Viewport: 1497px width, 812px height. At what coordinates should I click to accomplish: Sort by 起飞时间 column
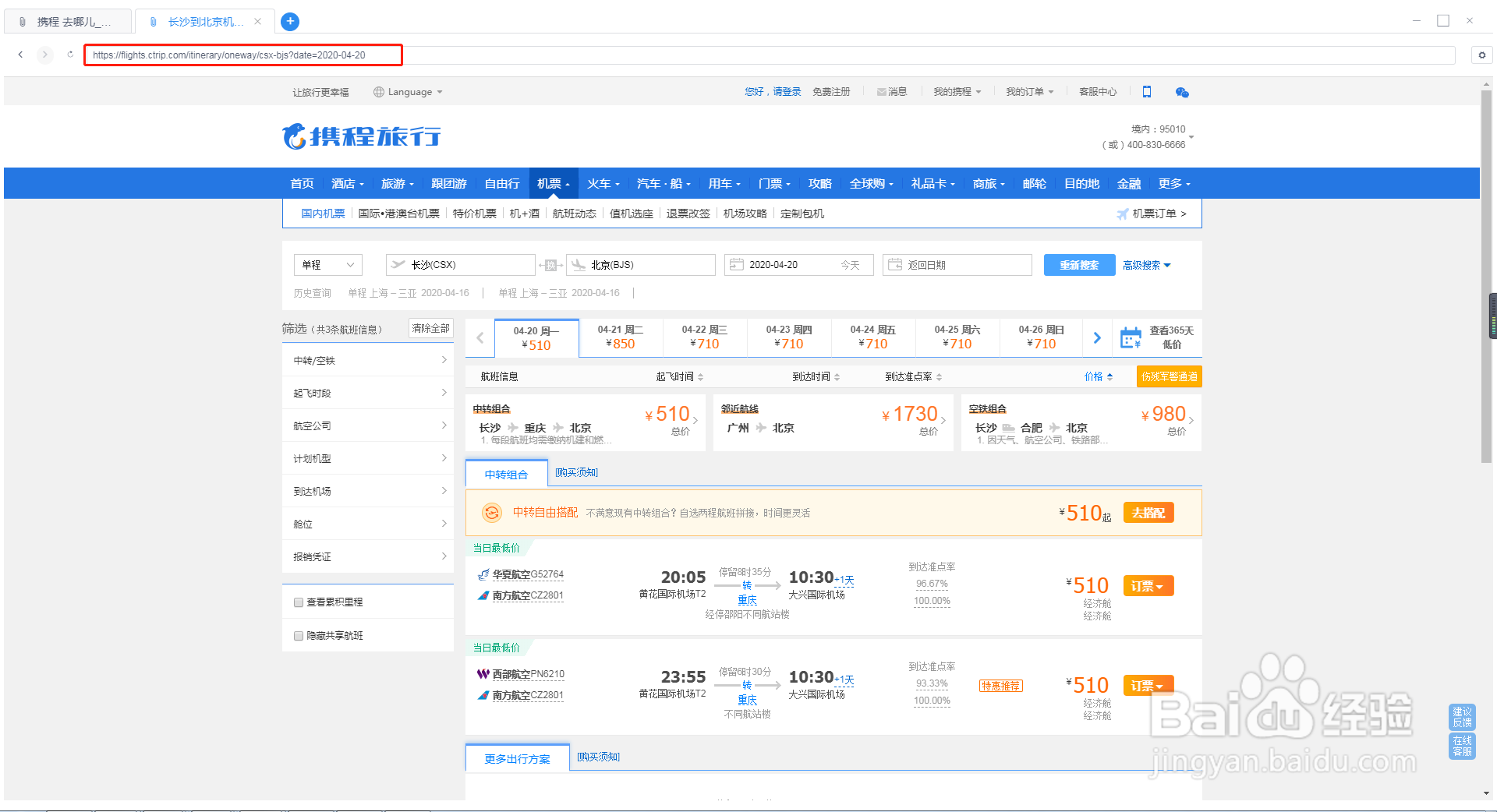click(x=680, y=376)
